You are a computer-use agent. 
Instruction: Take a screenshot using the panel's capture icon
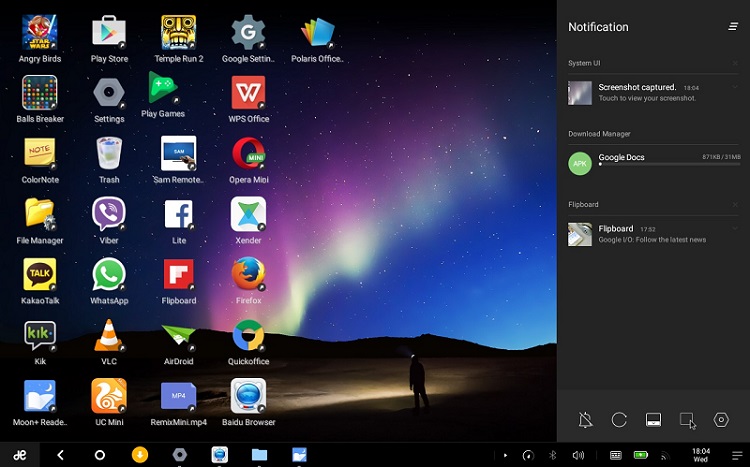(688, 421)
